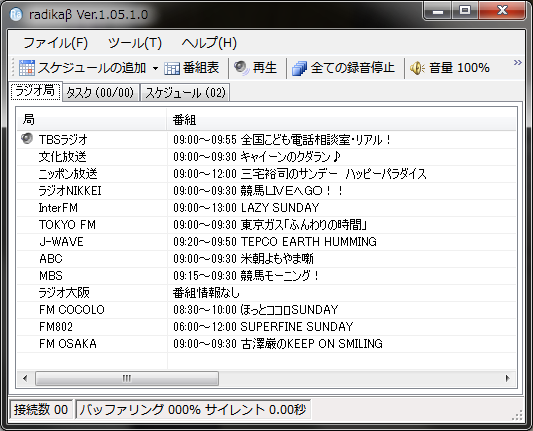Open the ファイル(F) menu
The width and height of the screenshot is (533, 431).
coord(55,43)
